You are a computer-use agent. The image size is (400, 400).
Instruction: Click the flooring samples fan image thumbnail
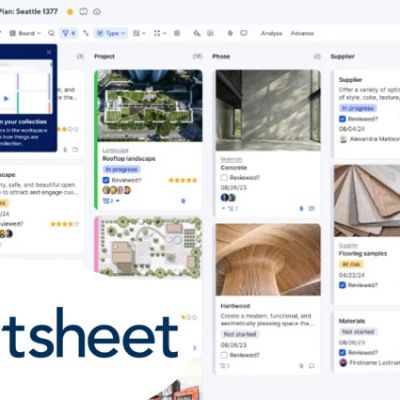(367, 201)
